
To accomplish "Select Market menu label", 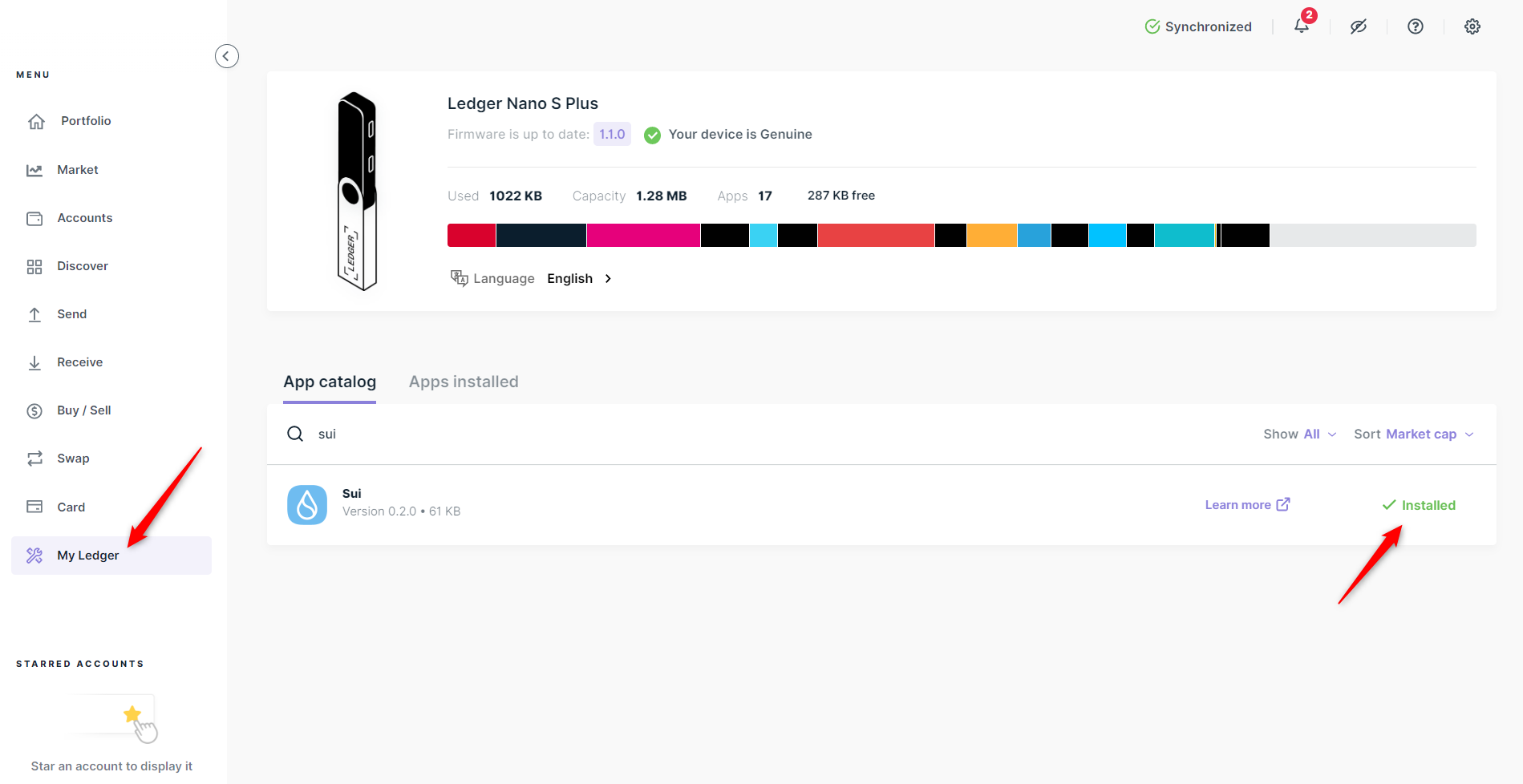I will click(x=78, y=170).
